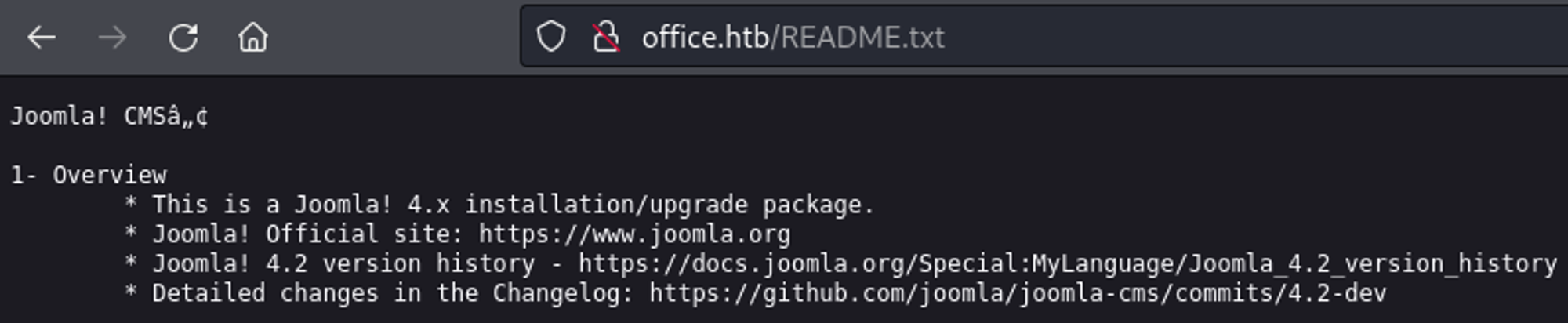Click the "4.x" version text in the first bullet
Screen dimensions: 1568x323
[428, 205]
